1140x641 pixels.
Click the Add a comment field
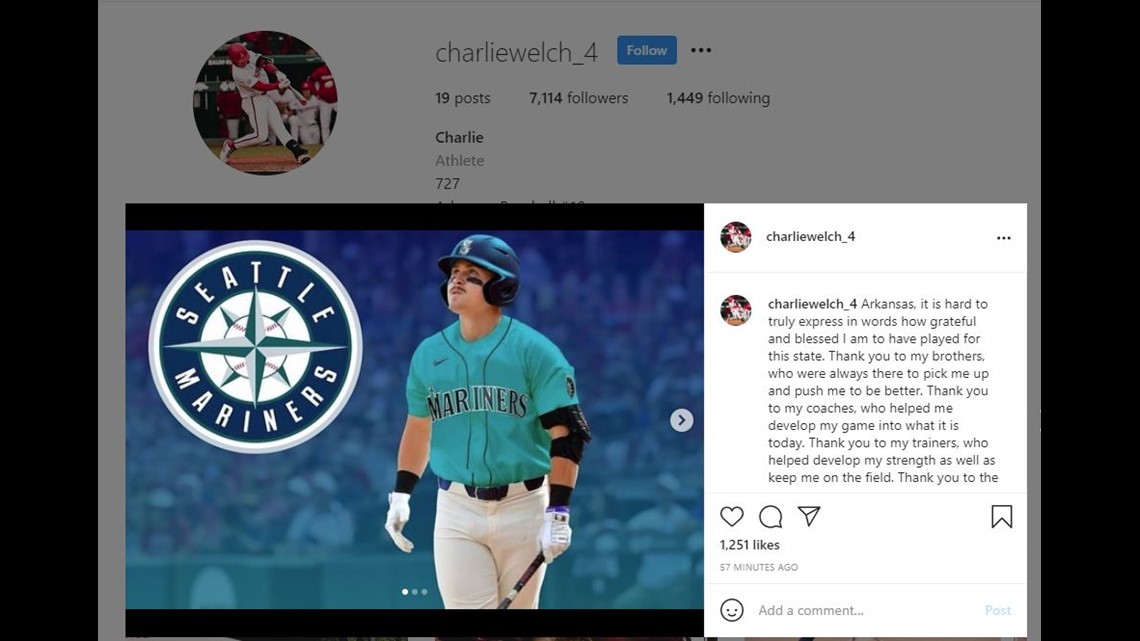point(865,610)
